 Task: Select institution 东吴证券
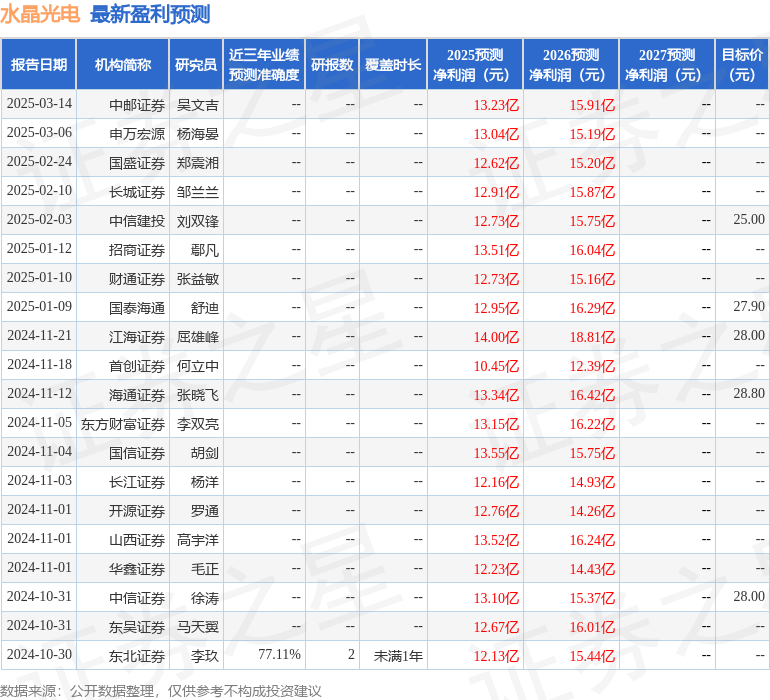[137, 627]
